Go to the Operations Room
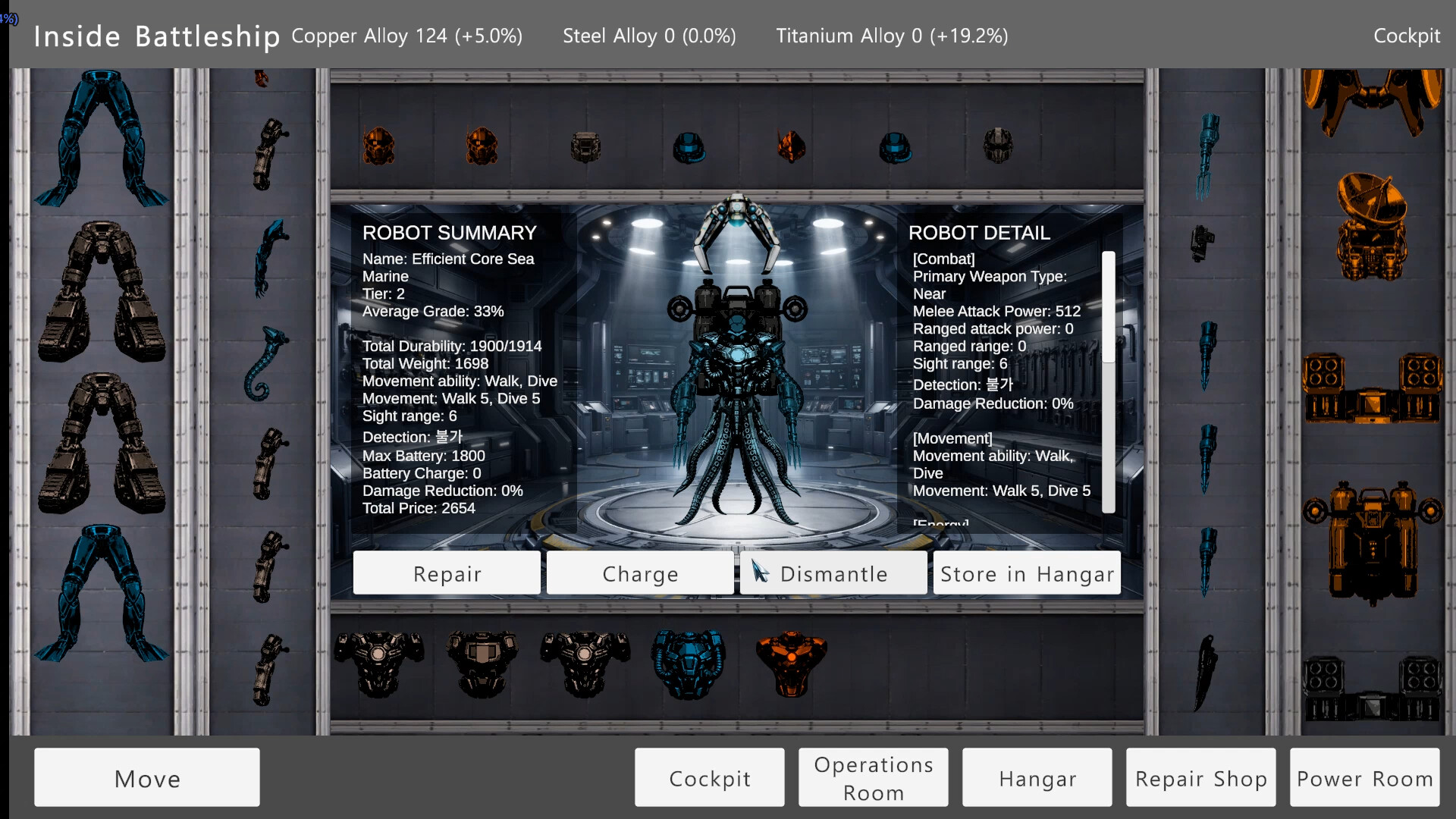Viewport: 1456px width, 819px height. [874, 778]
